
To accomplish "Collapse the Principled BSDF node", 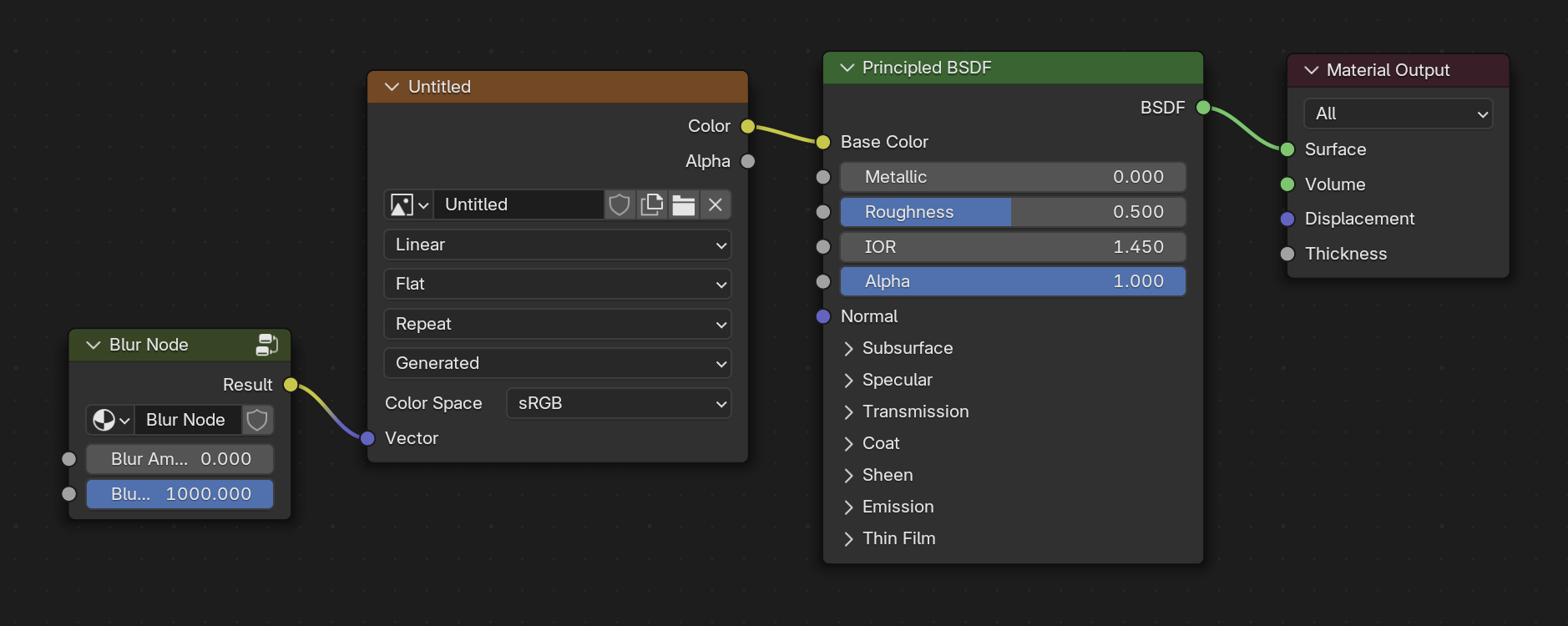I will pos(847,68).
